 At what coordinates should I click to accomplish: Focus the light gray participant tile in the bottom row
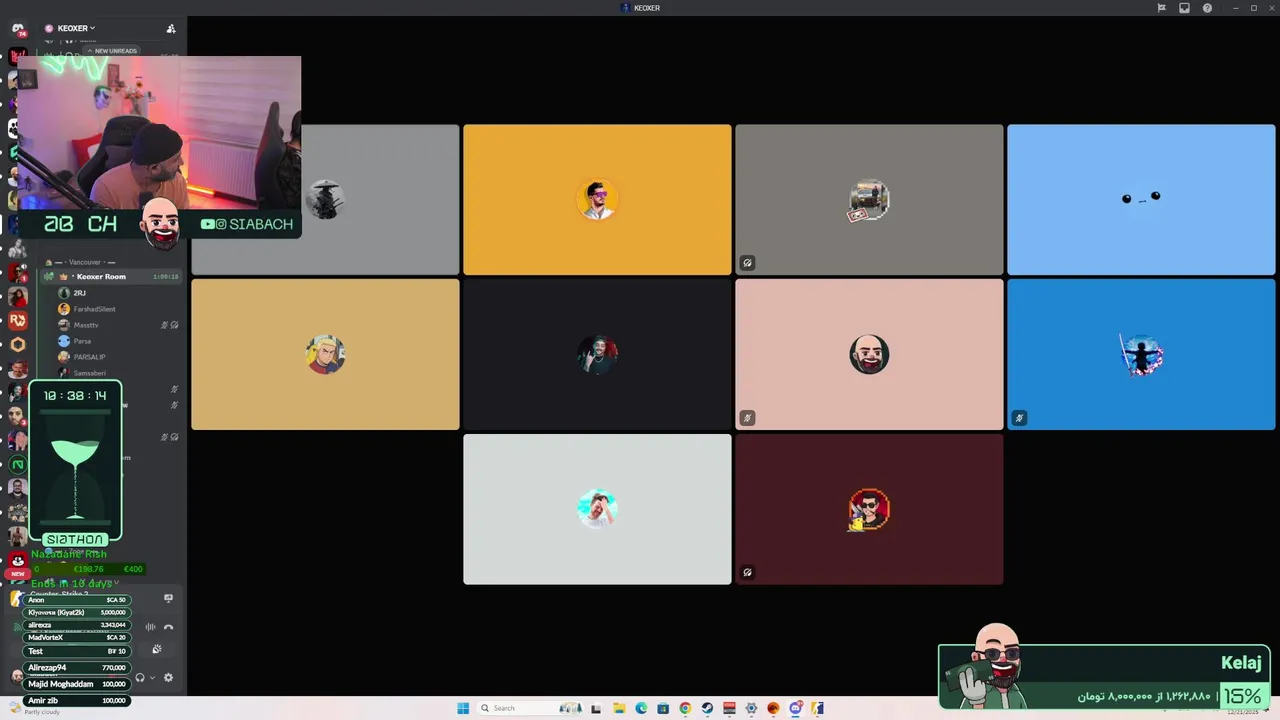coord(597,509)
